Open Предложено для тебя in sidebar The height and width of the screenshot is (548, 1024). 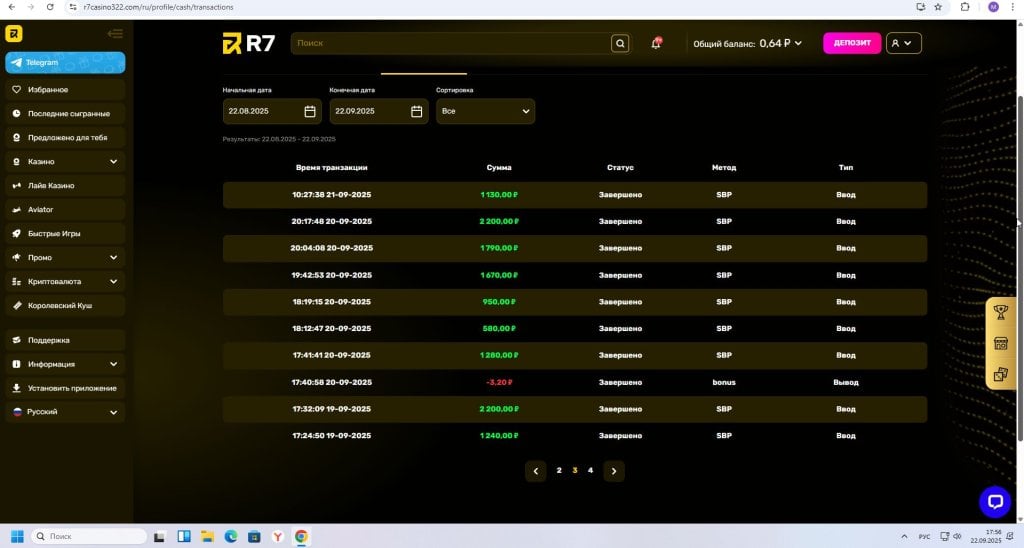65,138
